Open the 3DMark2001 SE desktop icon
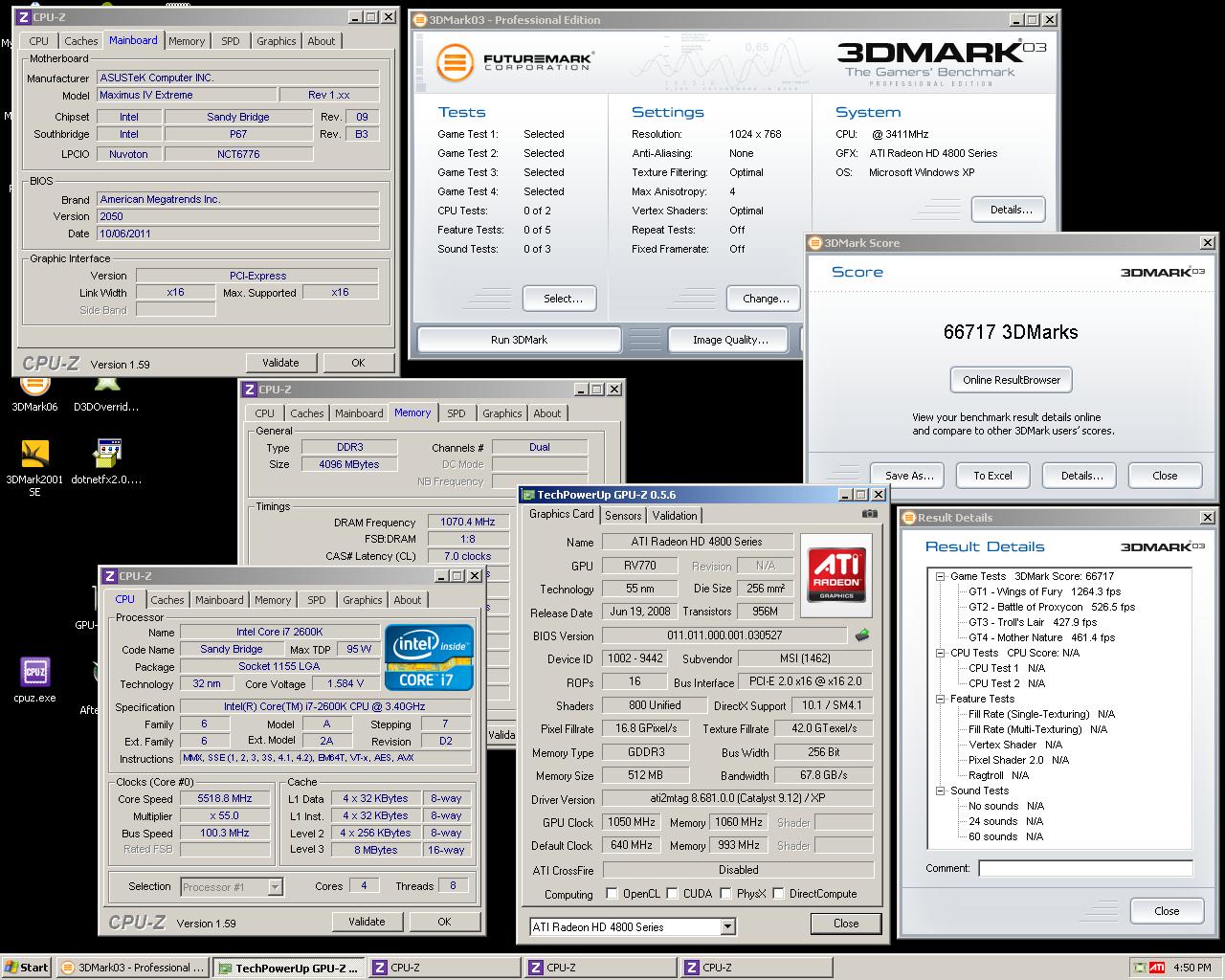Image resolution: width=1225 pixels, height=980 pixels. [35, 454]
